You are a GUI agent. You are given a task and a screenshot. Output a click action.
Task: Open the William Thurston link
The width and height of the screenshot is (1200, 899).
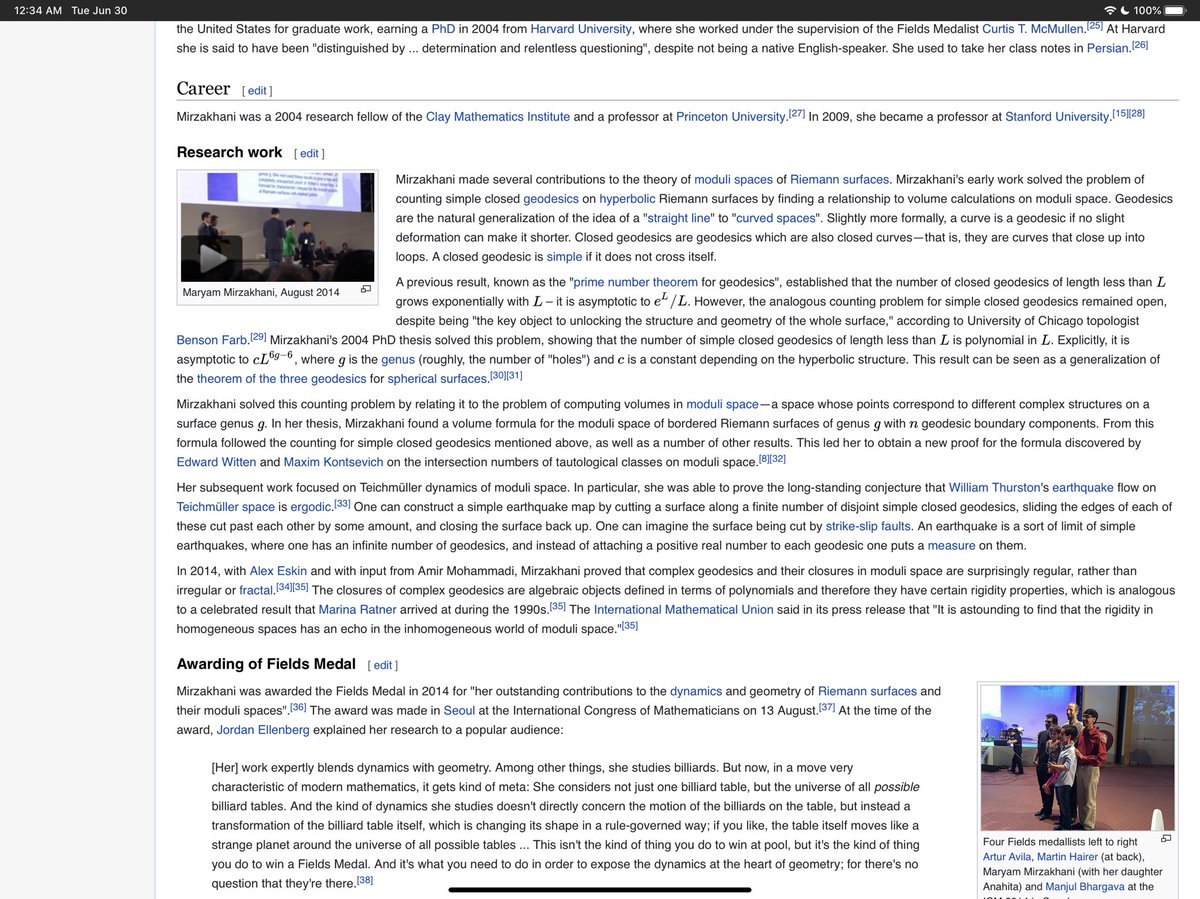tap(996, 488)
